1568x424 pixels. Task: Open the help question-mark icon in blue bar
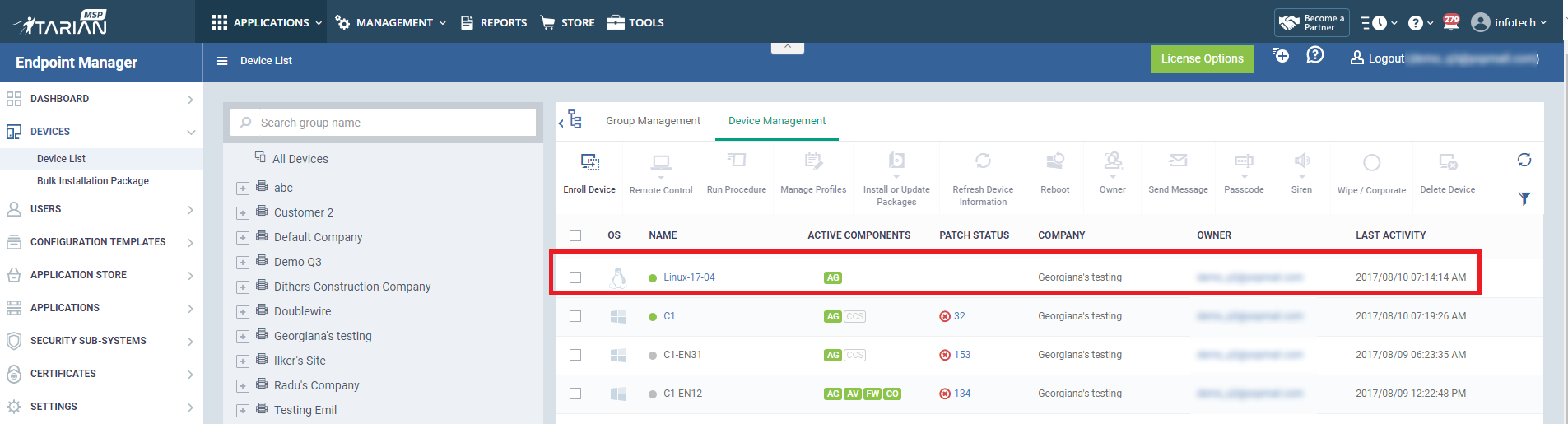pyautogui.click(x=1315, y=55)
